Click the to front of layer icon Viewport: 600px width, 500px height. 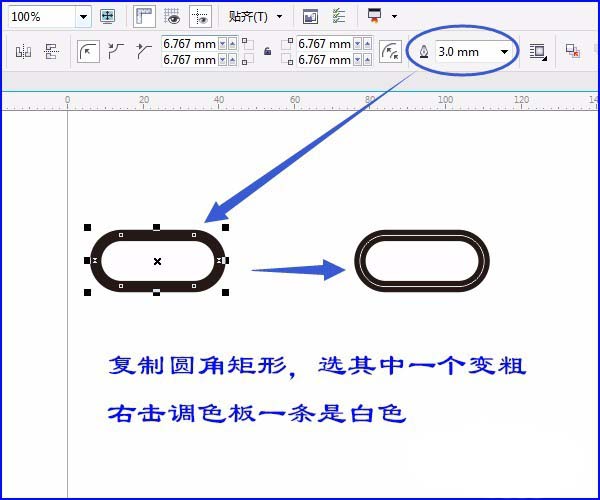pyautogui.click(x=572, y=51)
